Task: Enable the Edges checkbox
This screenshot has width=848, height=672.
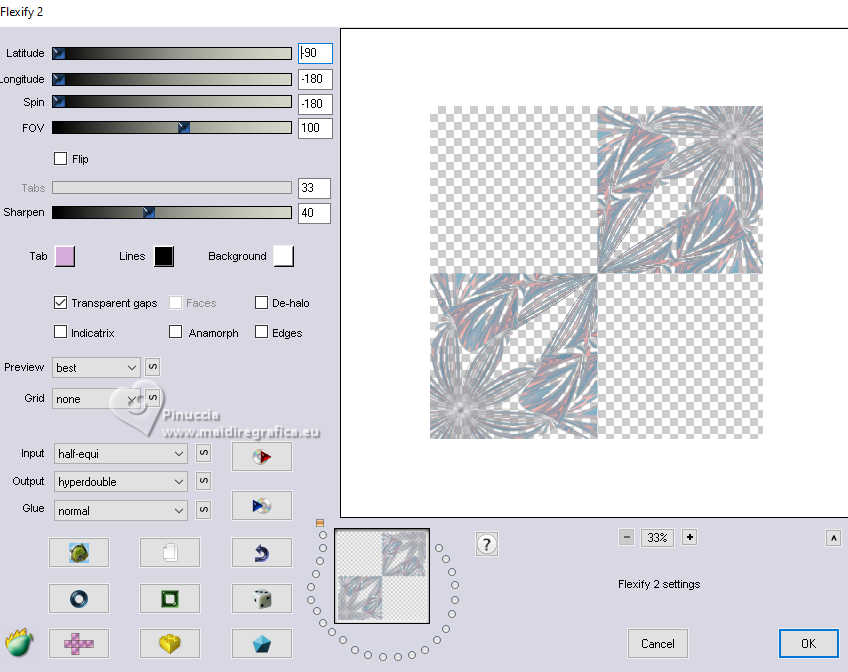Action: click(261, 332)
